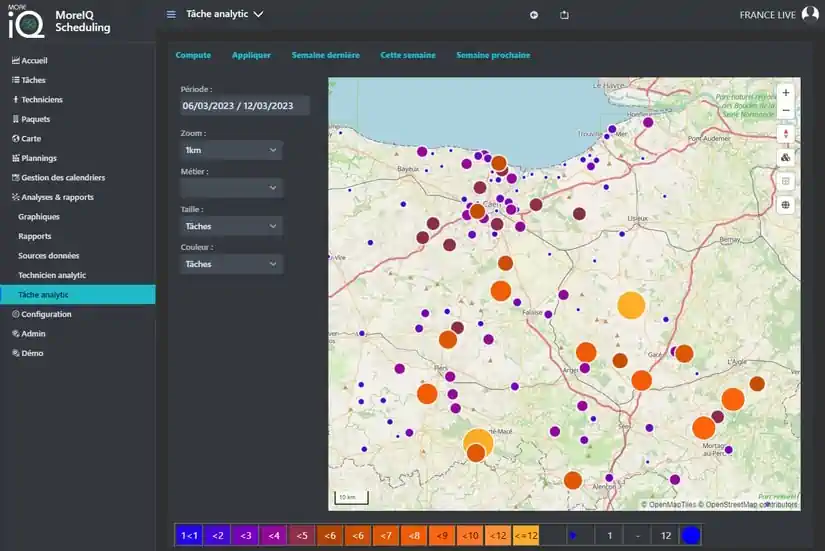Viewport: 825px width, 551px height.
Task: Open the empty Métier dropdown
Action: click(x=231, y=188)
